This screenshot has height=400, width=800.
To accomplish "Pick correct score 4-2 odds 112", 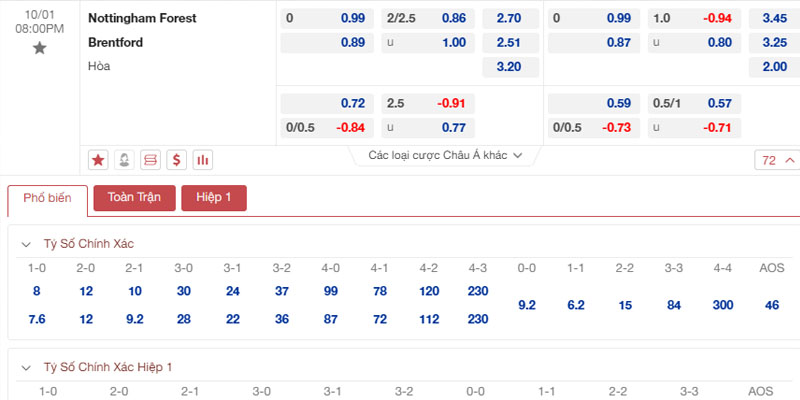I will point(429,319).
